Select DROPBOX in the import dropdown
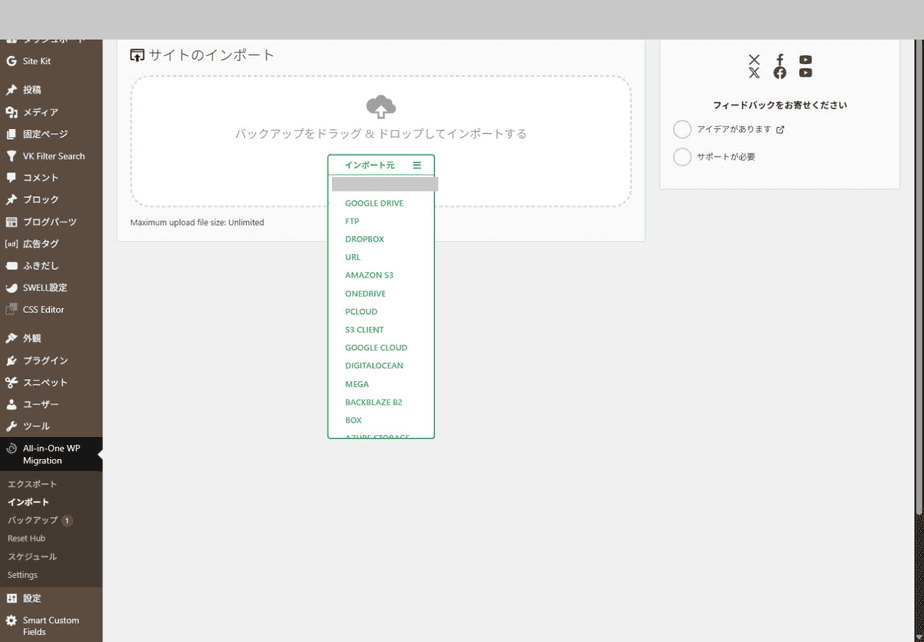This screenshot has width=924, height=642. tap(364, 239)
